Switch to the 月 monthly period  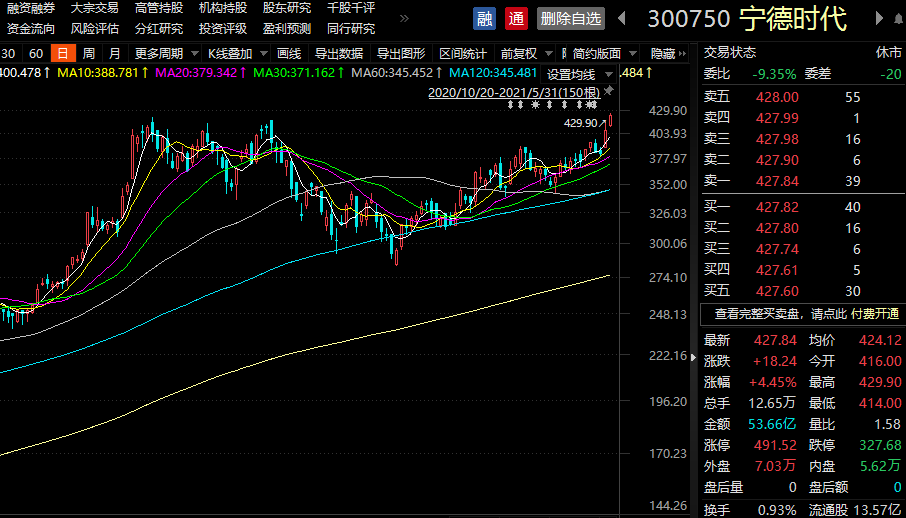pyautogui.click(x=114, y=54)
